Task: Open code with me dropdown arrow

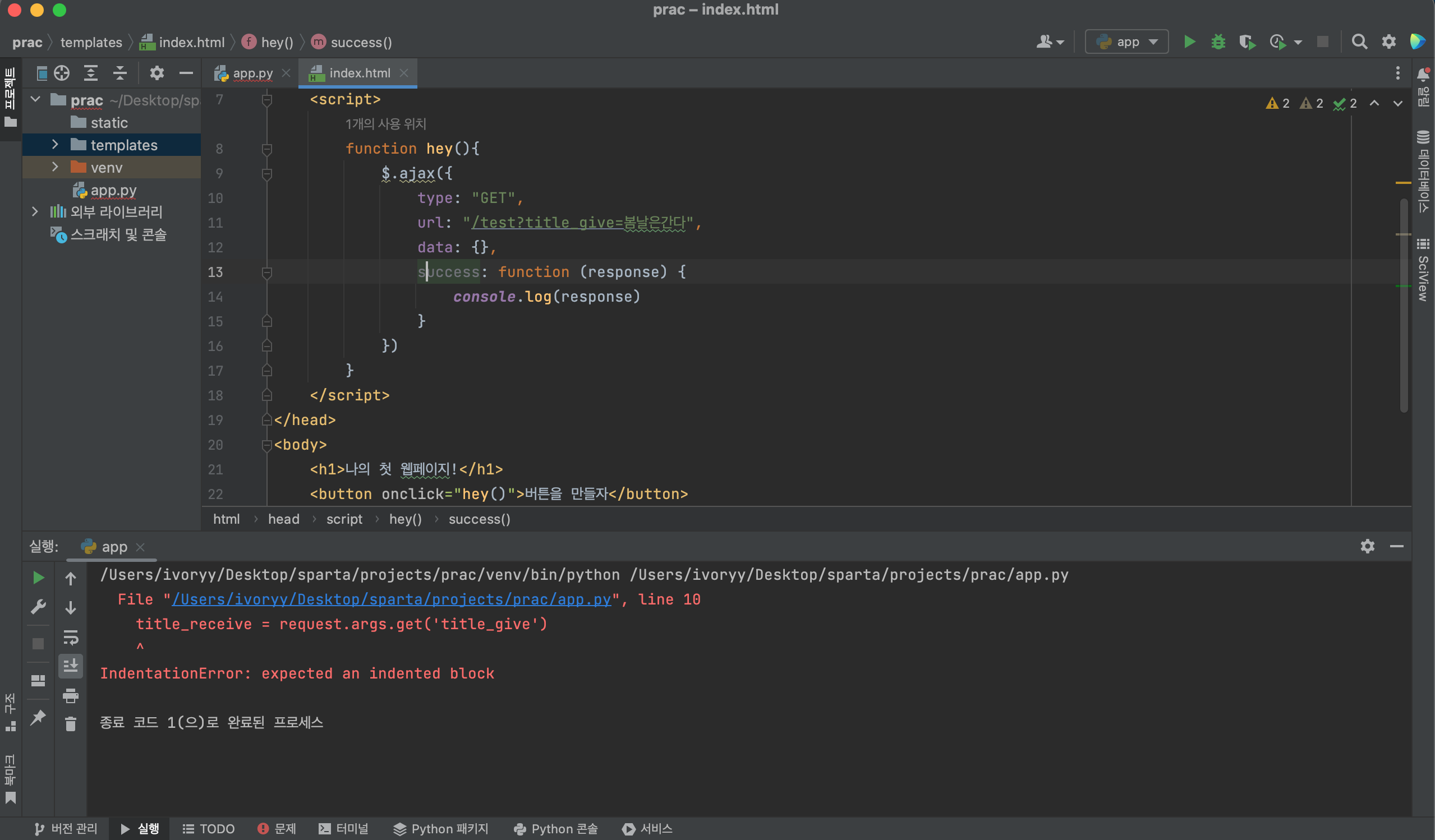Action: (1060, 43)
